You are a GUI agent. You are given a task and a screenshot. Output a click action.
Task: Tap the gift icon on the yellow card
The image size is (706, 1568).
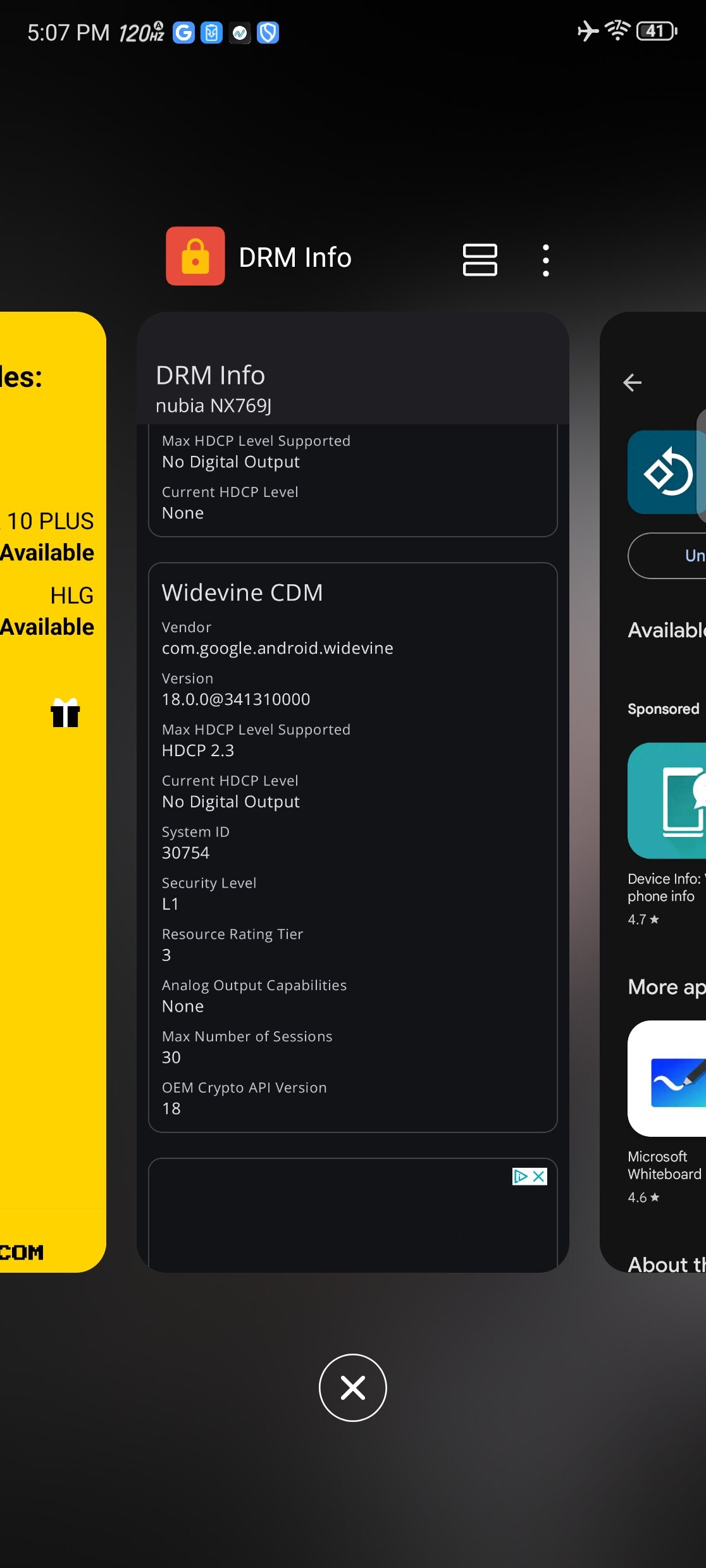tap(65, 713)
